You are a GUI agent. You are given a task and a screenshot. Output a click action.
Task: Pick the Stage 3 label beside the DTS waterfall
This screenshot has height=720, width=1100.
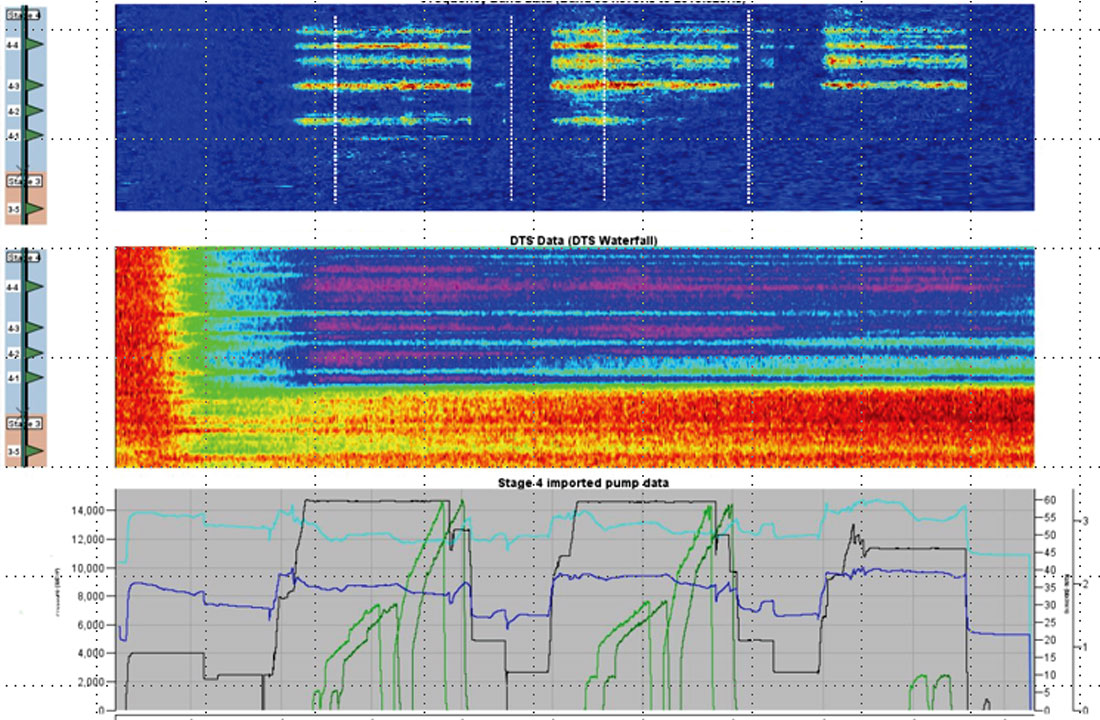24,423
